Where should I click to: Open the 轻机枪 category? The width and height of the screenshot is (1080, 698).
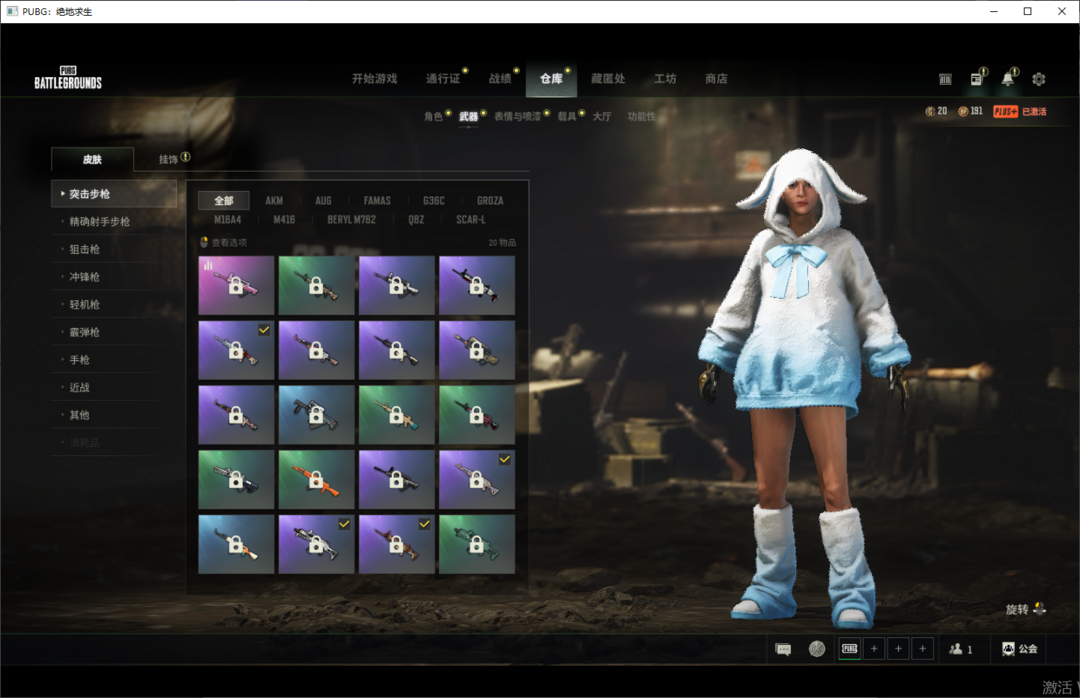pyautogui.click(x=114, y=305)
